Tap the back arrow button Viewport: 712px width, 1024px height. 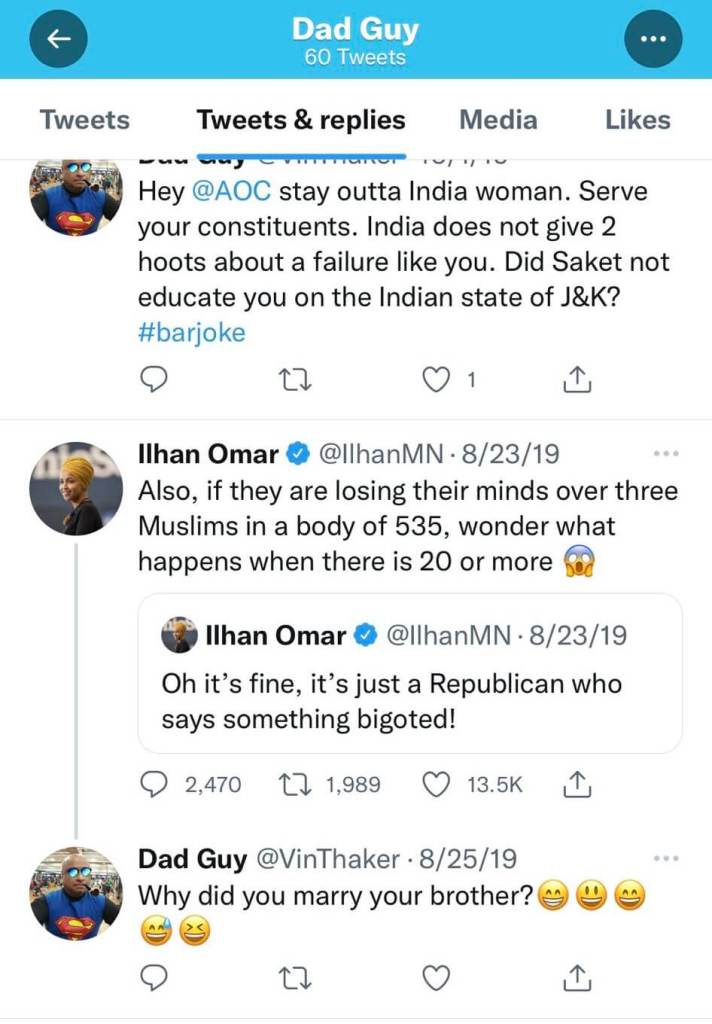[x=58, y=38]
